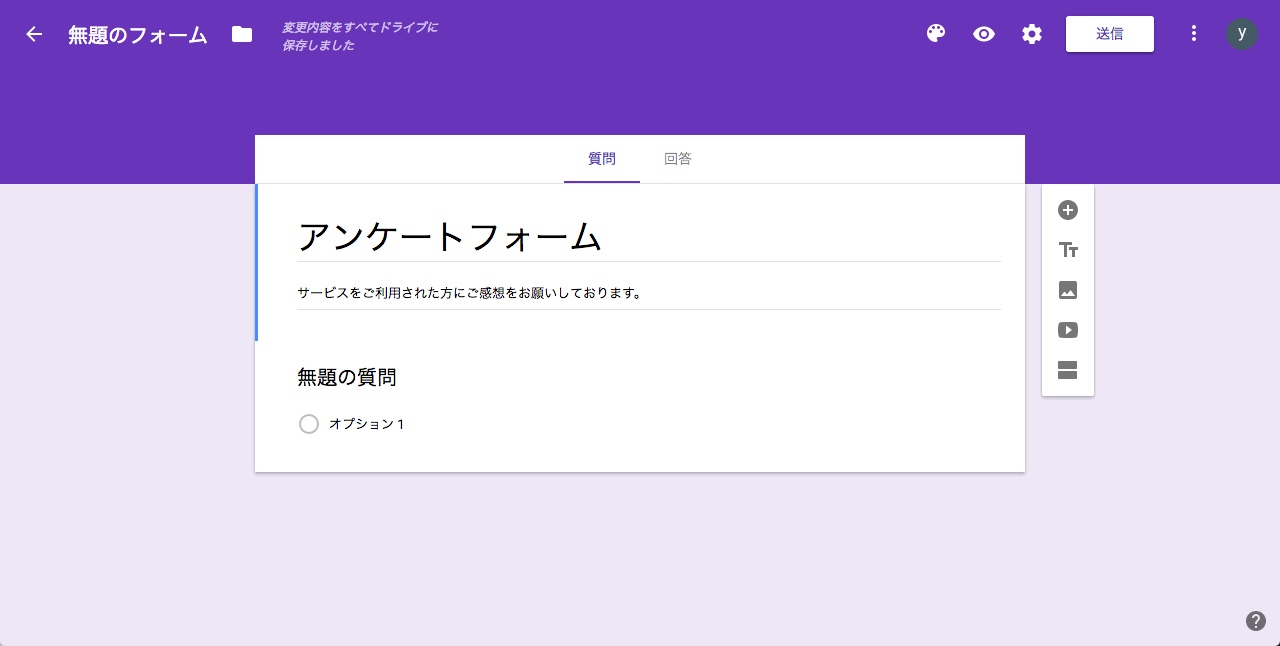1280x646 pixels.
Task: Click the 送信 button
Action: [1110, 34]
